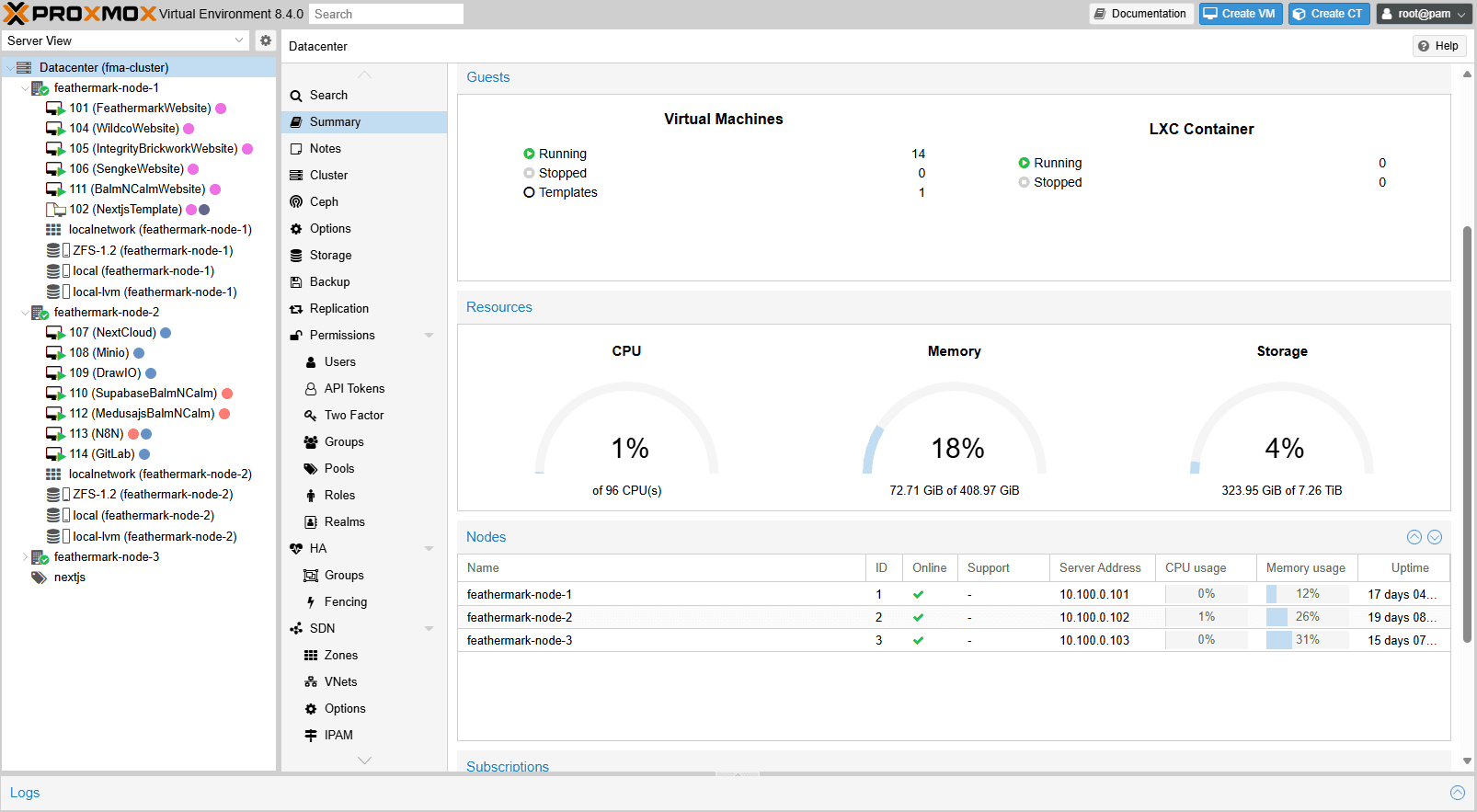
Task: Click the Documentation button
Action: click(1141, 14)
